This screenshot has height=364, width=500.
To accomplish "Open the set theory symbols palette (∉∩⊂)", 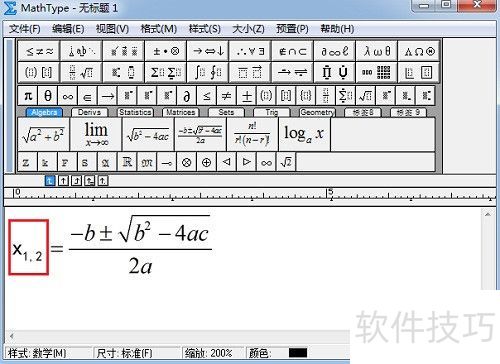I will [292, 51].
